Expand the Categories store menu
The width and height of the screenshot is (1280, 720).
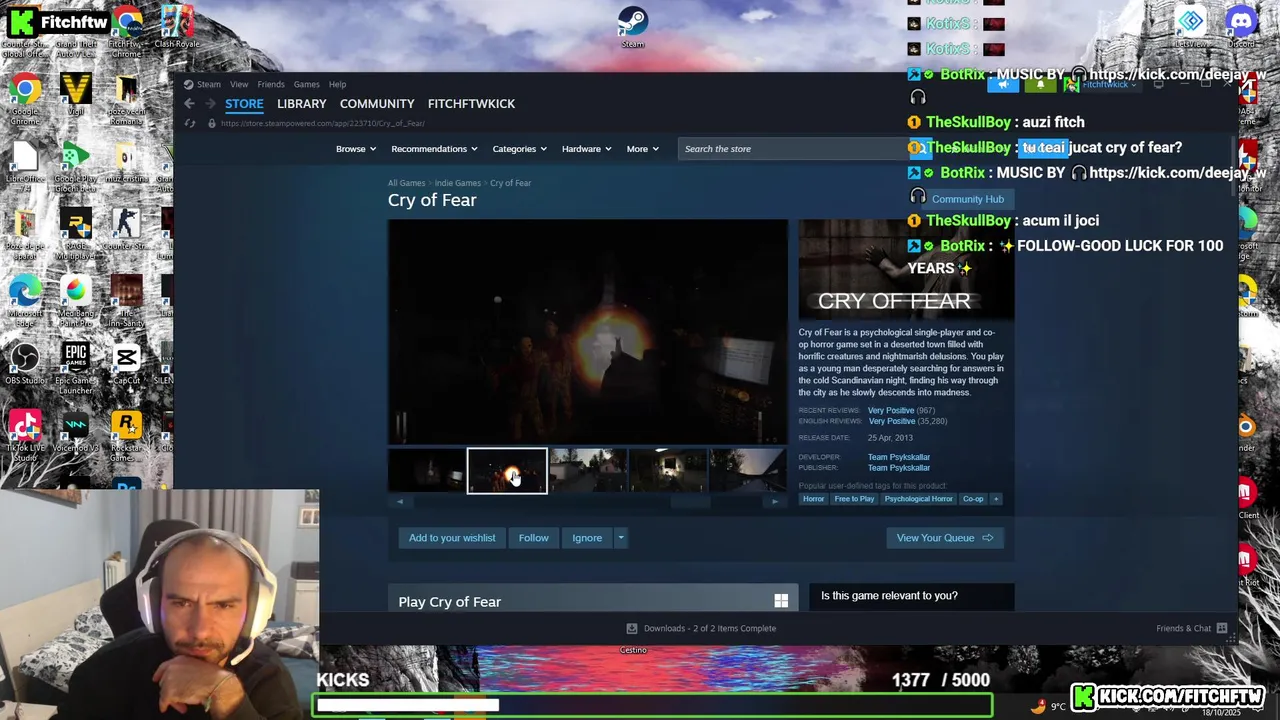click(519, 149)
